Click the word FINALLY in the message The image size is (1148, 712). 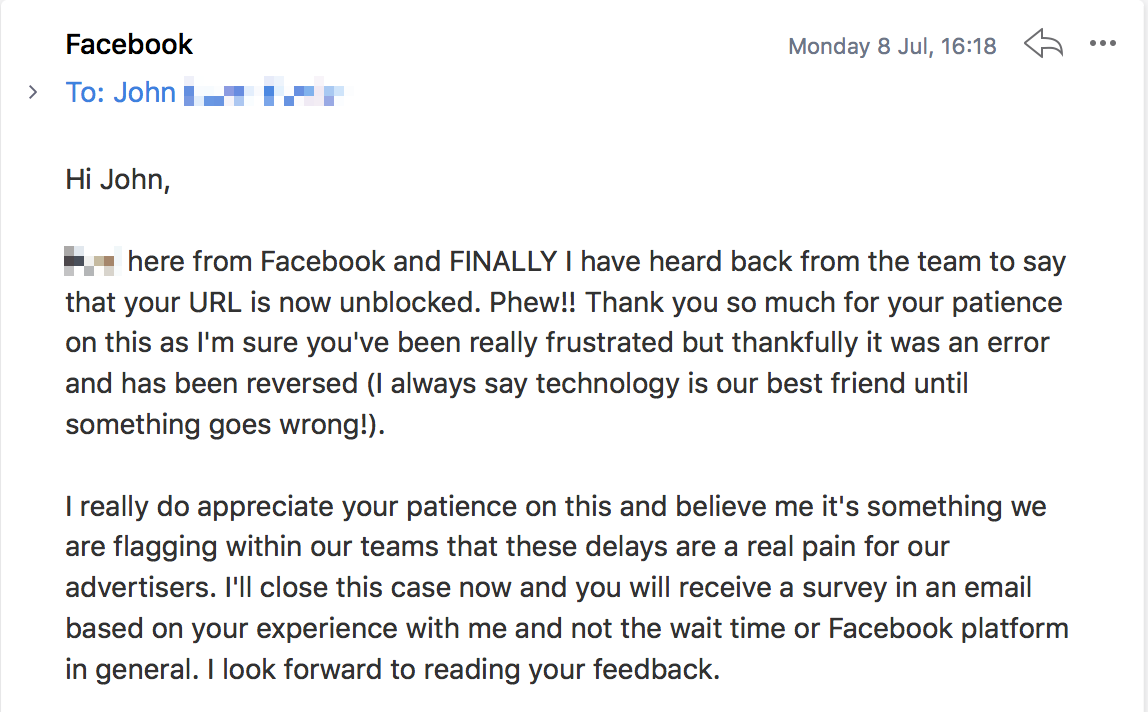click(503, 262)
